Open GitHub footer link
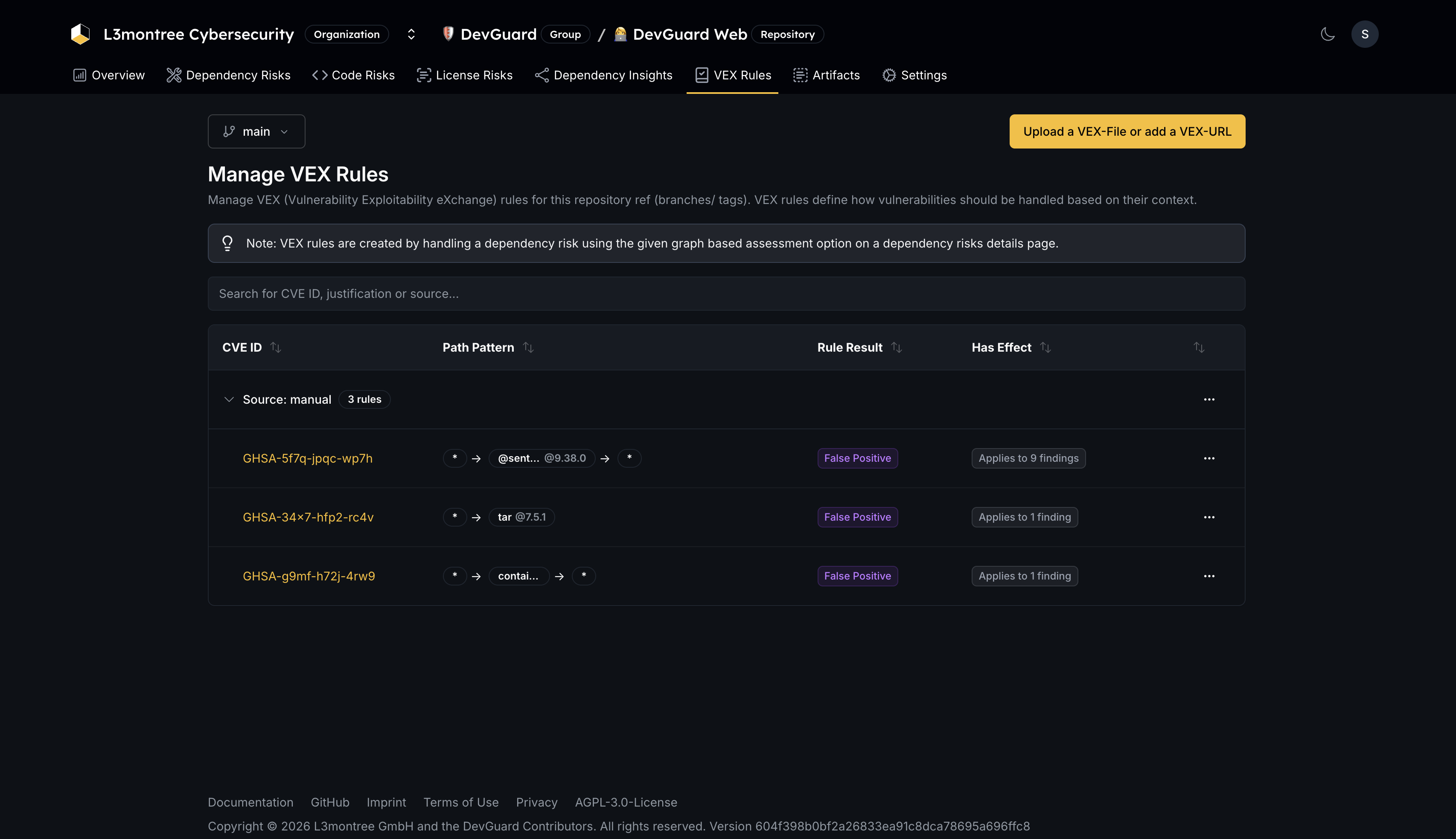The height and width of the screenshot is (839, 1456). (329, 802)
